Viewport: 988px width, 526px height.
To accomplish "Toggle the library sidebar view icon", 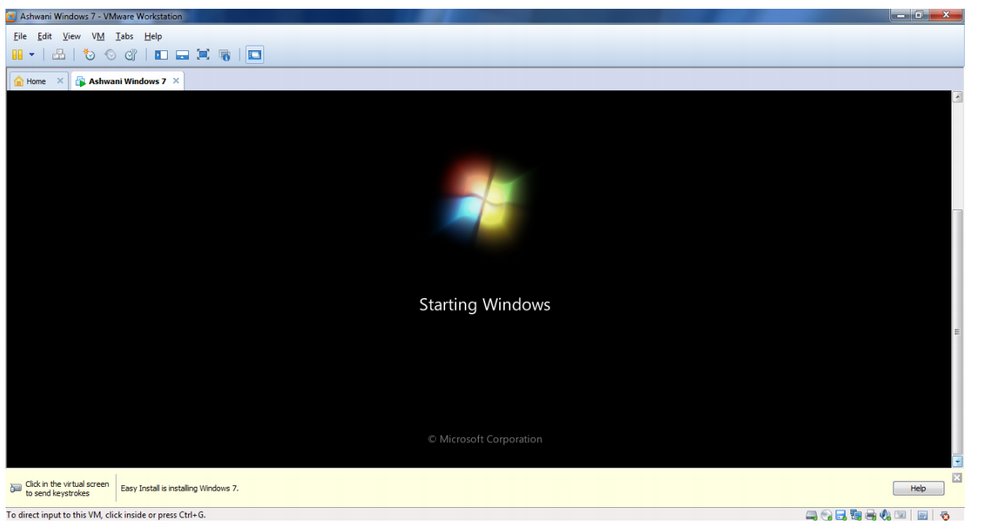I will (x=161, y=55).
